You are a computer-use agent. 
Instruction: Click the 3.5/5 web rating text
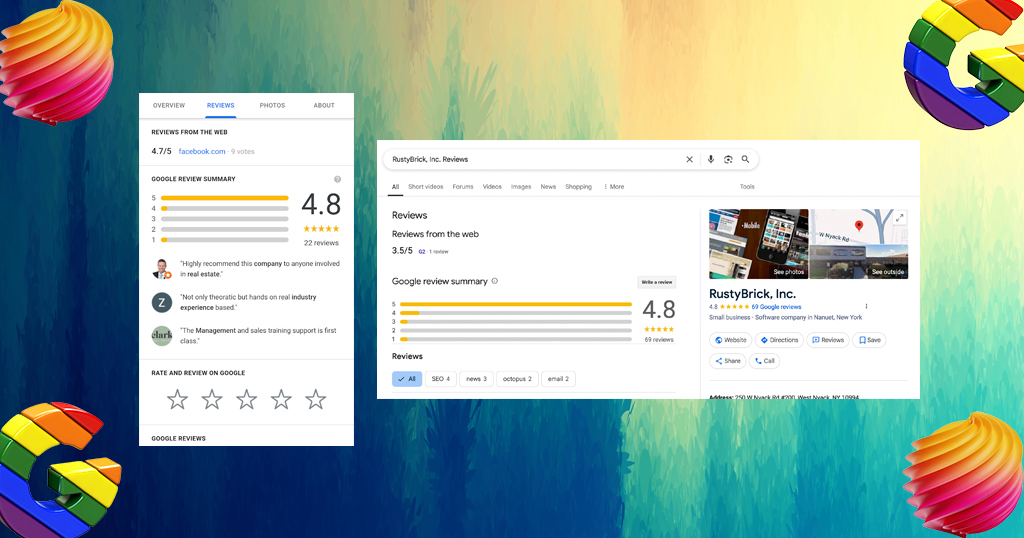[x=402, y=251]
